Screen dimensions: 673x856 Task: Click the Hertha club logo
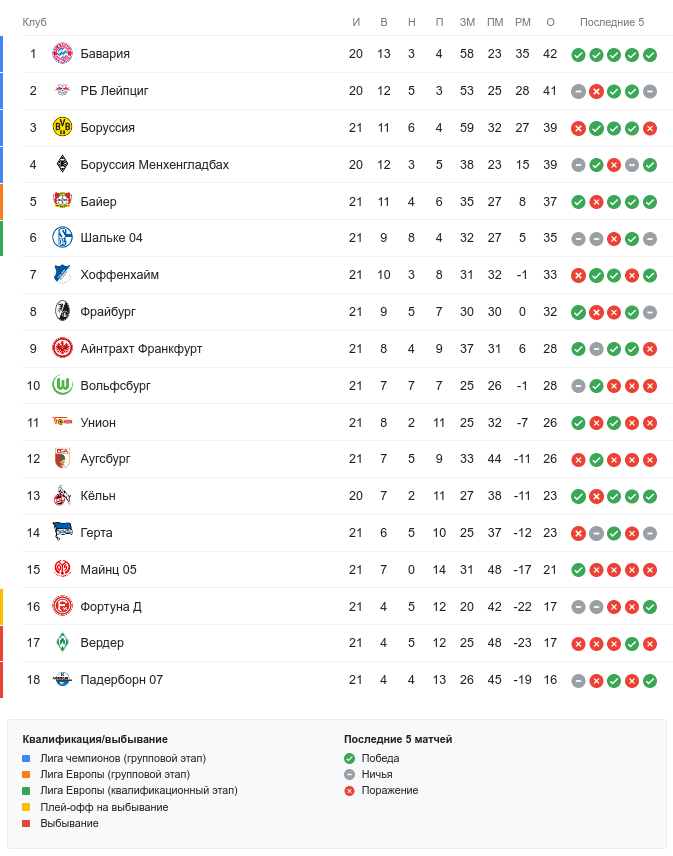(63, 533)
